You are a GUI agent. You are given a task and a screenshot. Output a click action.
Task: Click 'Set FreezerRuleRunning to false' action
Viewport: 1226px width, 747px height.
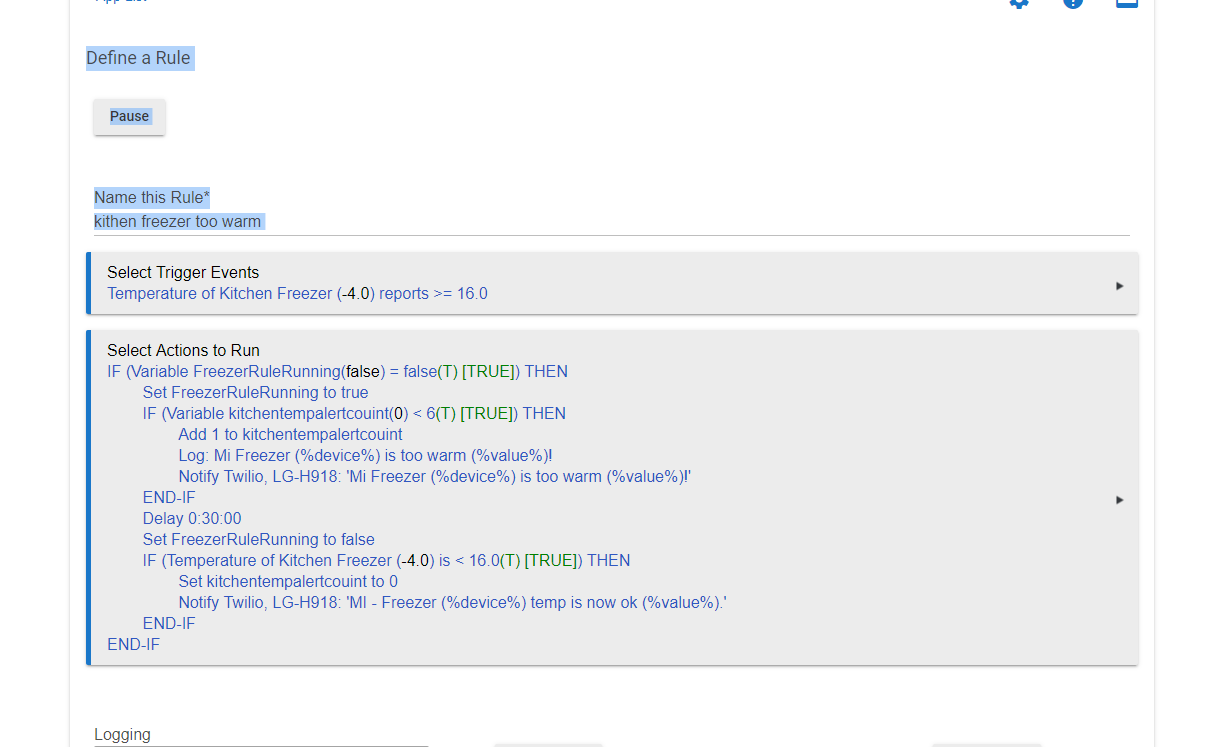click(x=258, y=540)
